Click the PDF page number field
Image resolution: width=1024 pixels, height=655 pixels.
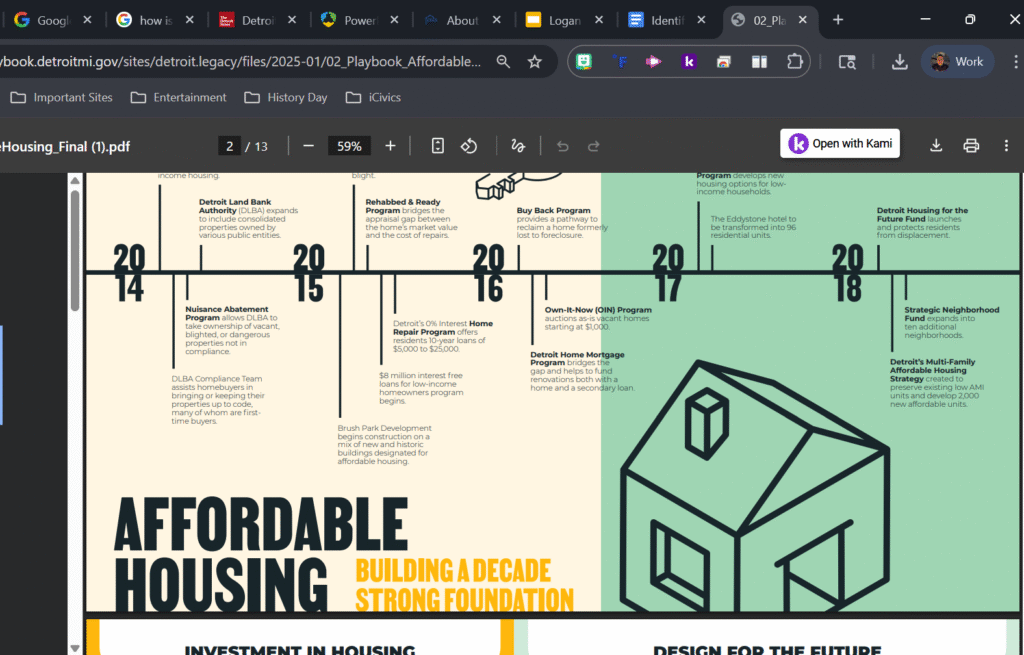tap(229, 146)
